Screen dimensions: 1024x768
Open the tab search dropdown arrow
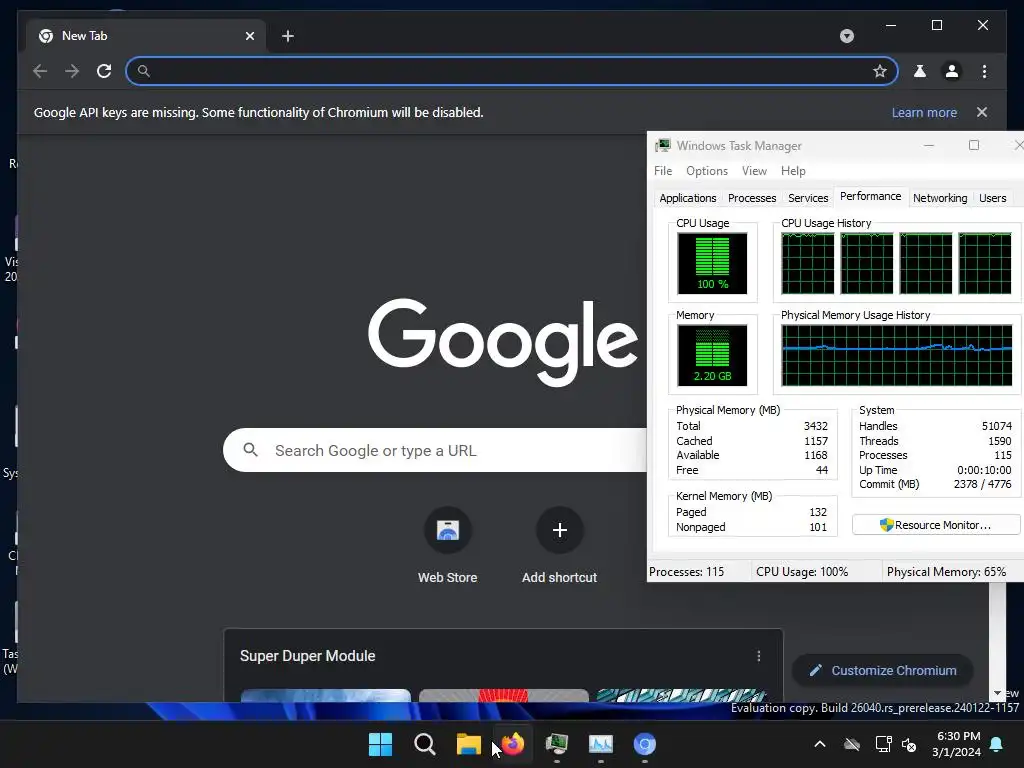846,36
